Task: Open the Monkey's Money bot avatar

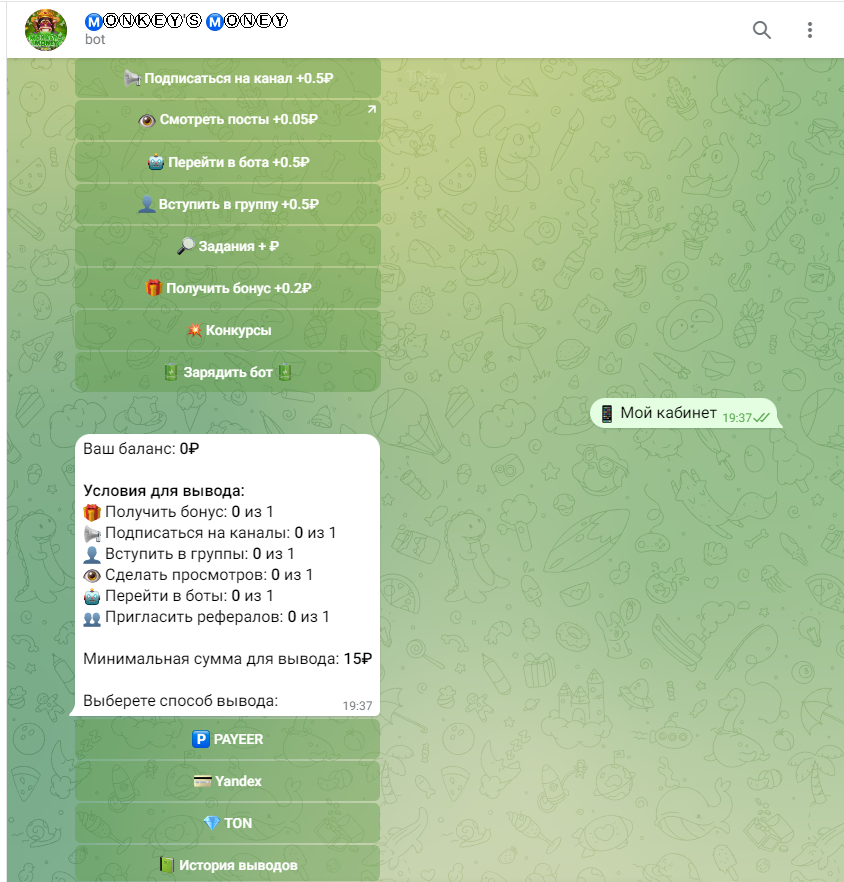Action: [x=46, y=30]
